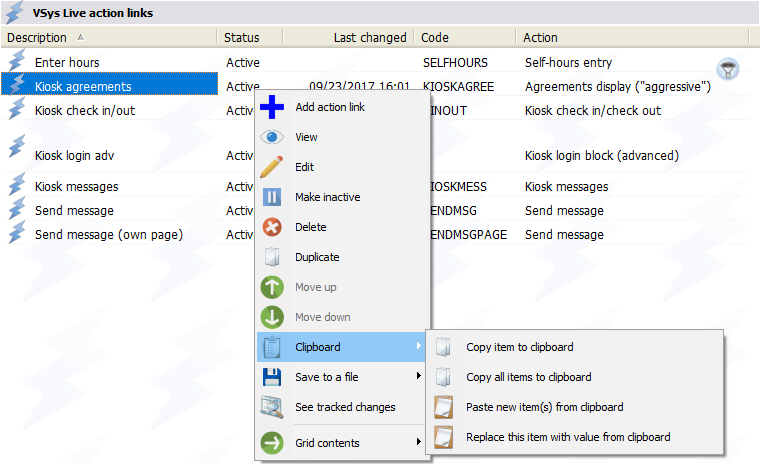Click the eye icon next to View
761x464 pixels.
(x=272, y=137)
